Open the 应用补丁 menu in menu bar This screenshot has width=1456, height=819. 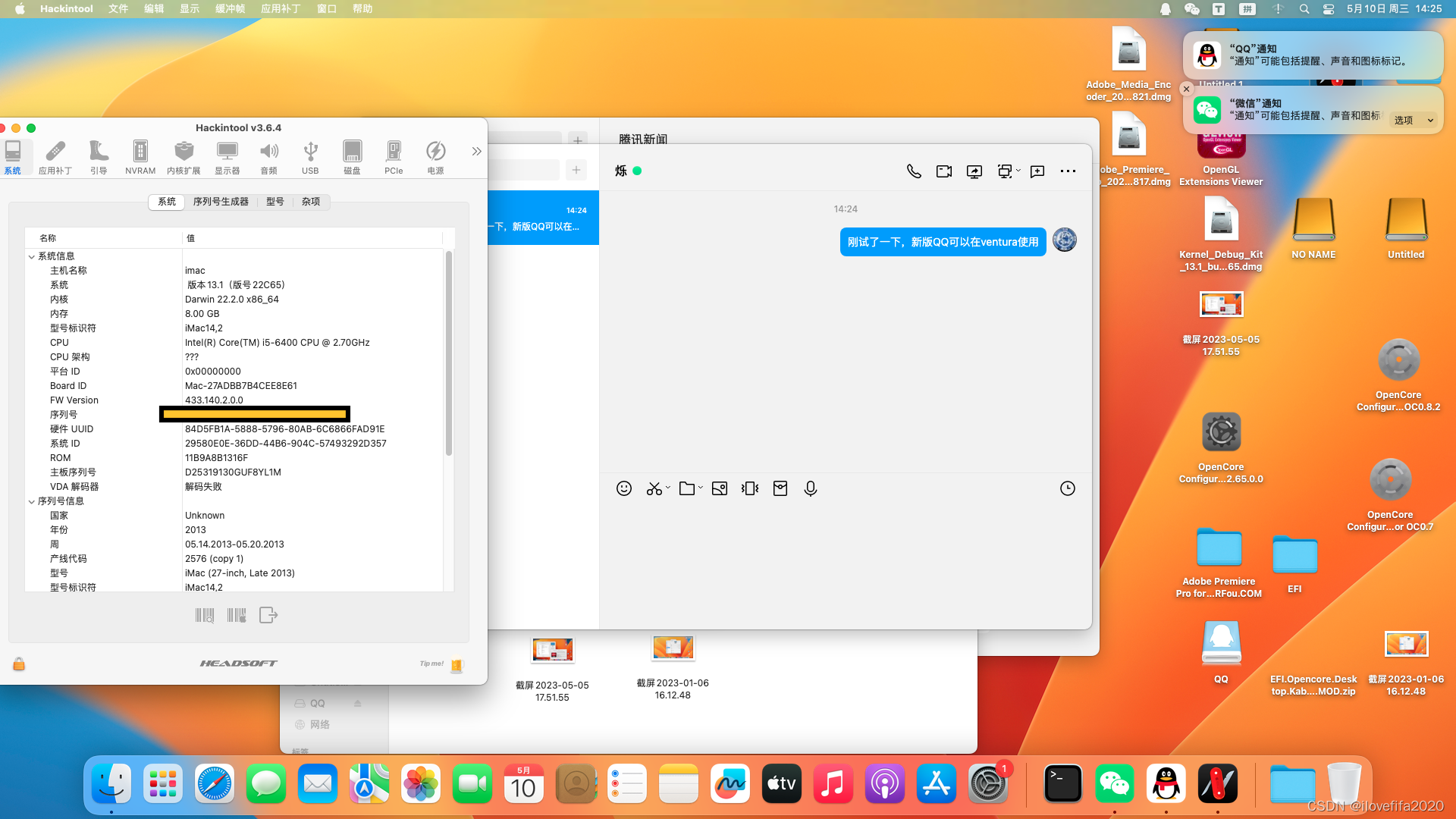pyautogui.click(x=281, y=9)
